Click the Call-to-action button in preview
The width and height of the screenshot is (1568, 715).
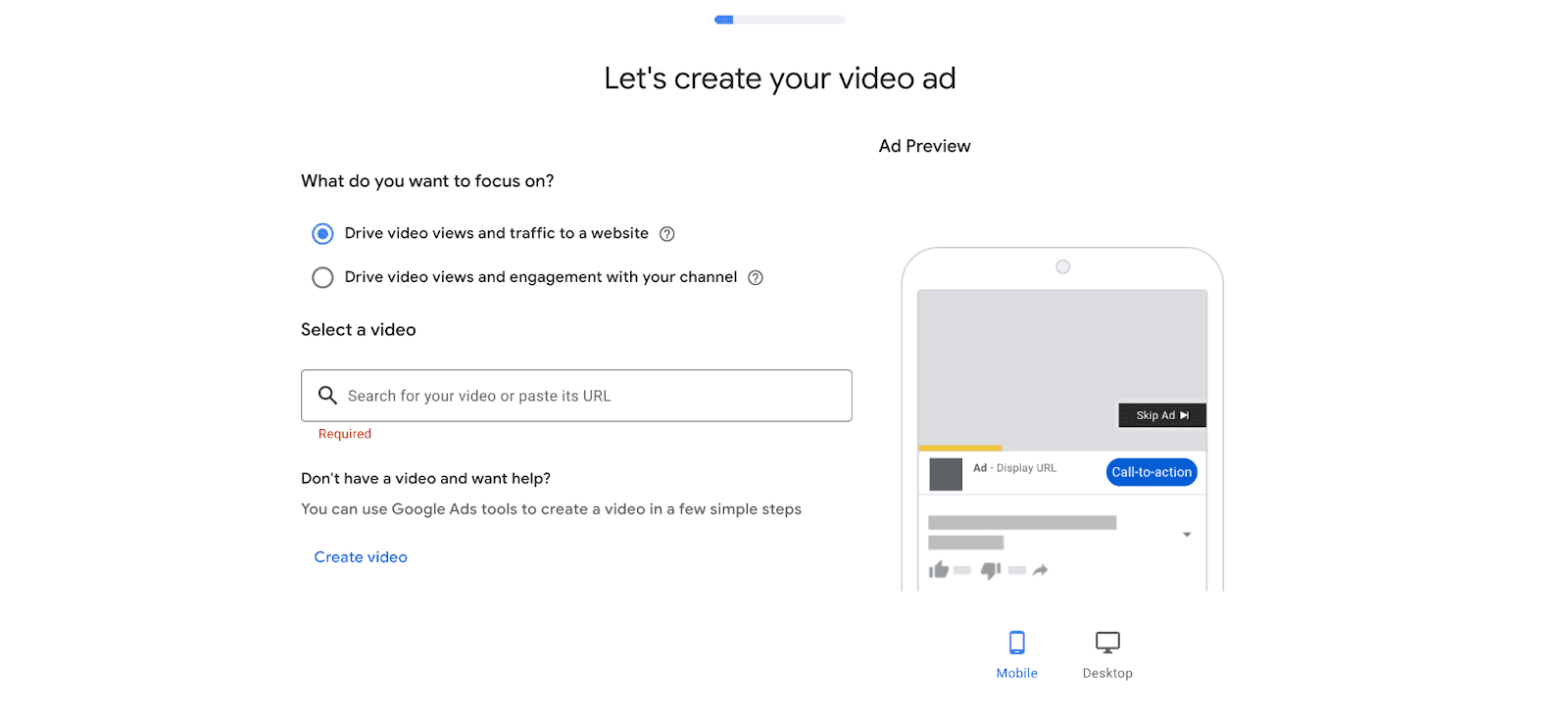[1151, 472]
